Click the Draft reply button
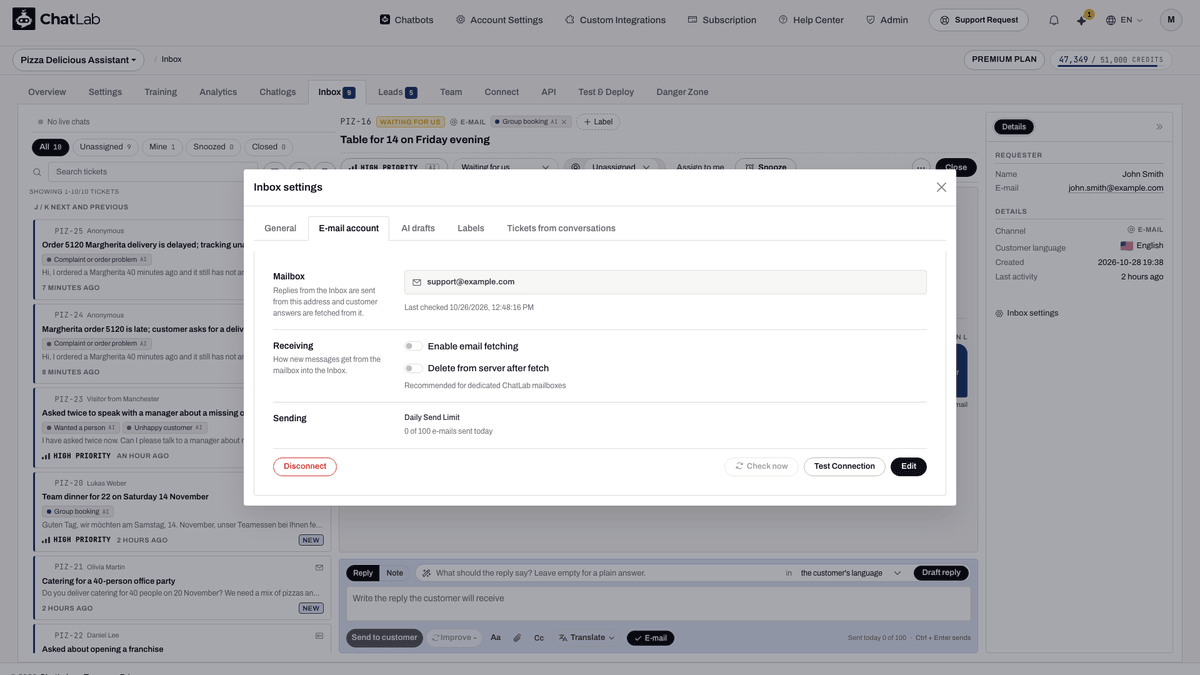This screenshot has height=675, width=1200. pos(941,573)
